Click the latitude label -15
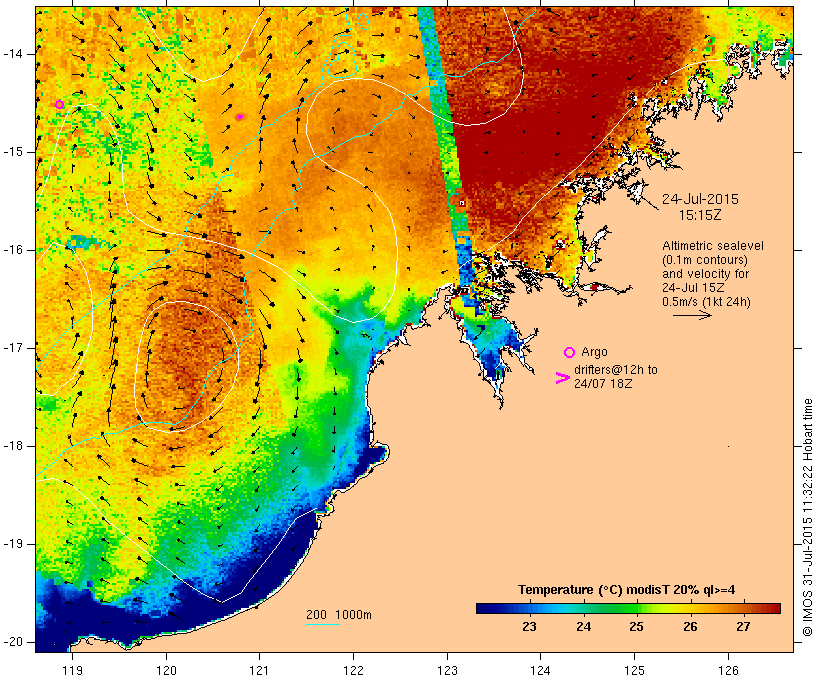Screen dimensions: 820x680 [13, 152]
